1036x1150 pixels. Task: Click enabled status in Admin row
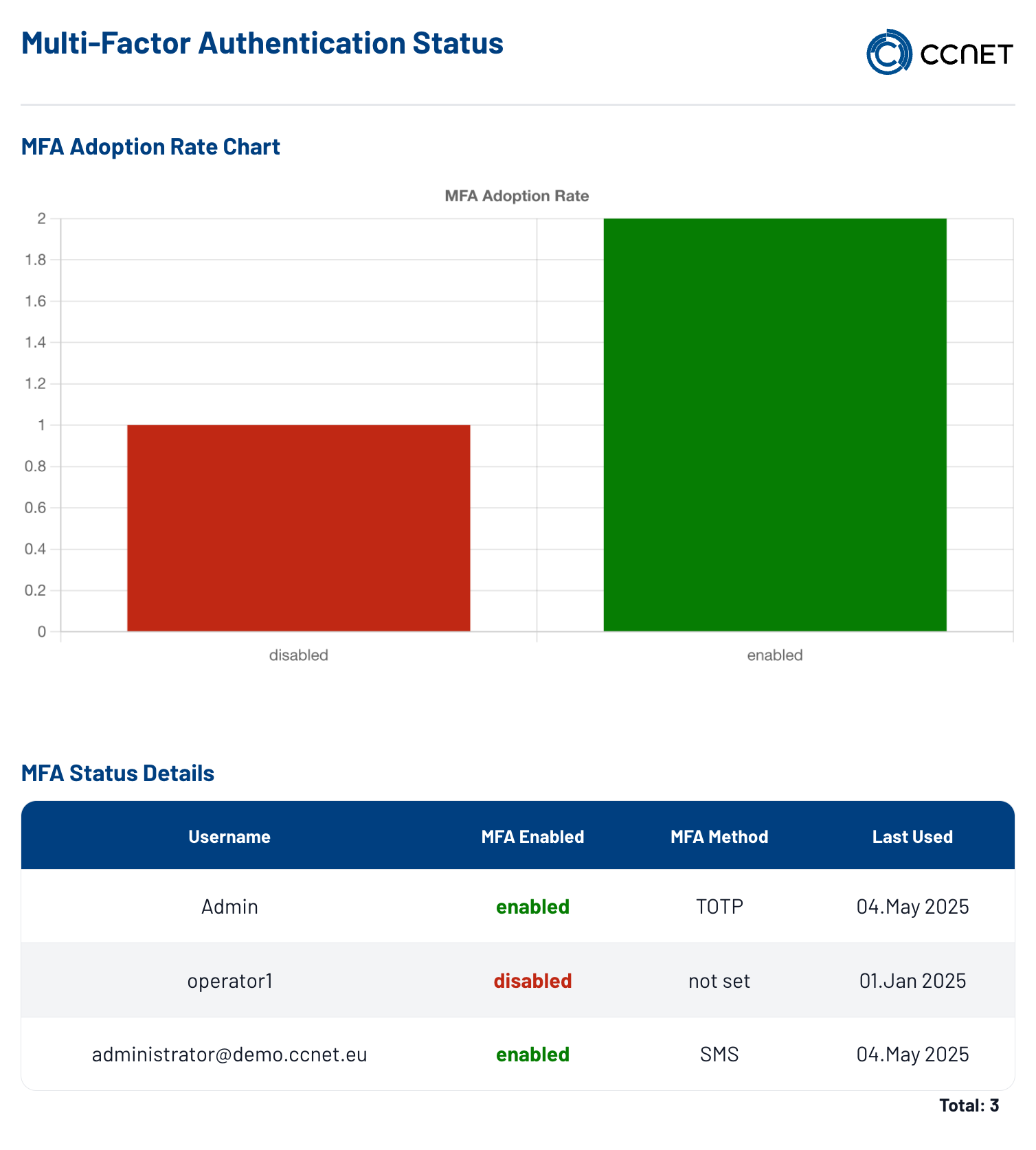(532, 907)
